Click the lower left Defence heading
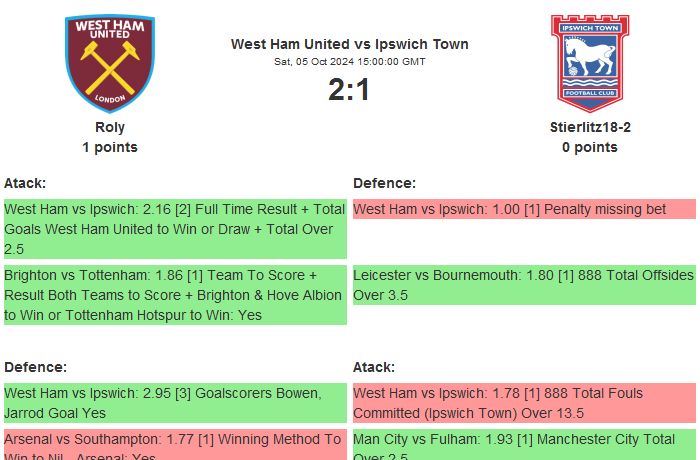 point(35,367)
